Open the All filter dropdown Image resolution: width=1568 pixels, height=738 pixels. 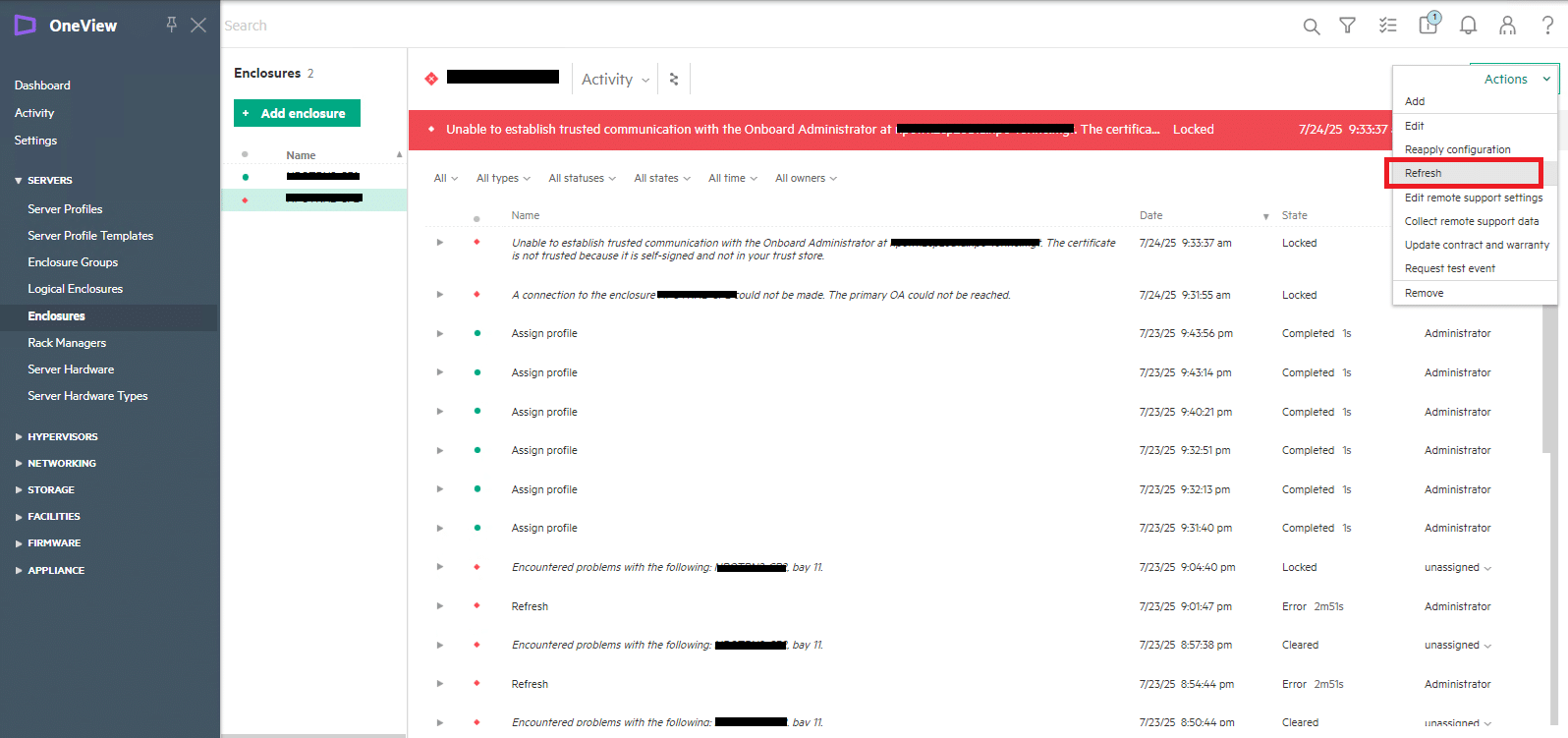coord(446,178)
